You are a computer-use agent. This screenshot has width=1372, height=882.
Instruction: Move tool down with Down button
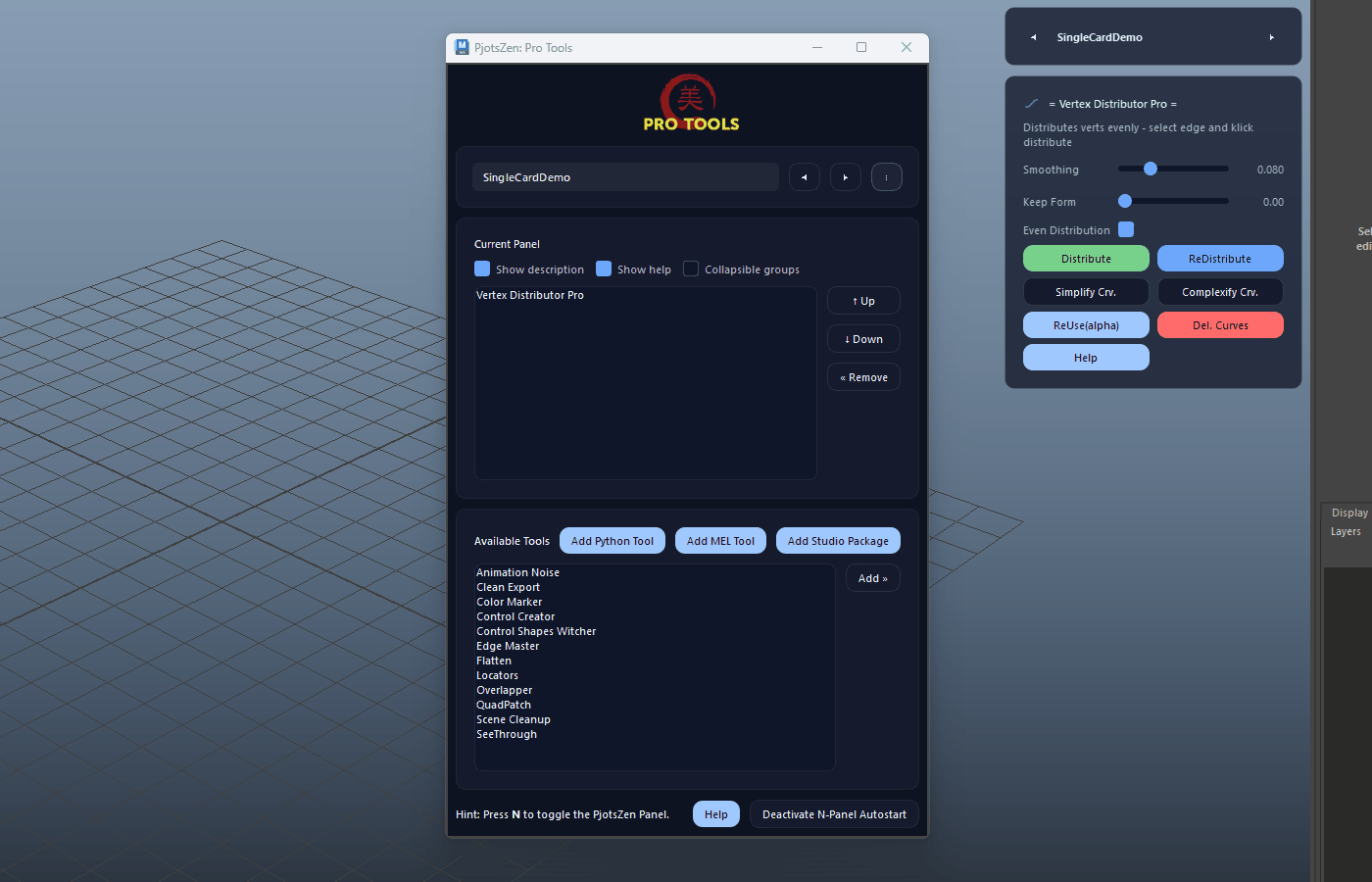(863, 339)
